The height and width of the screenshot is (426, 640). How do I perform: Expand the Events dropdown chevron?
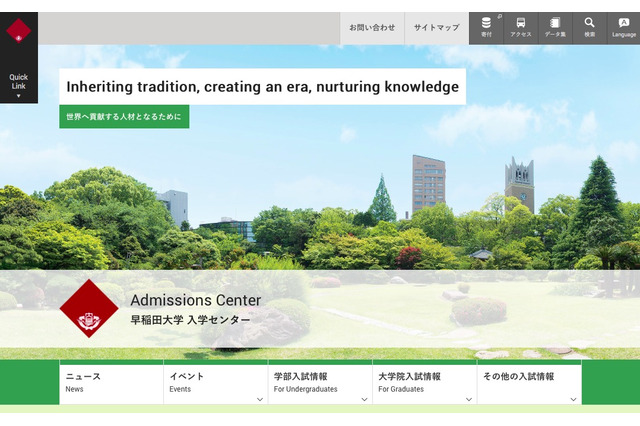click(x=260, y=399)
